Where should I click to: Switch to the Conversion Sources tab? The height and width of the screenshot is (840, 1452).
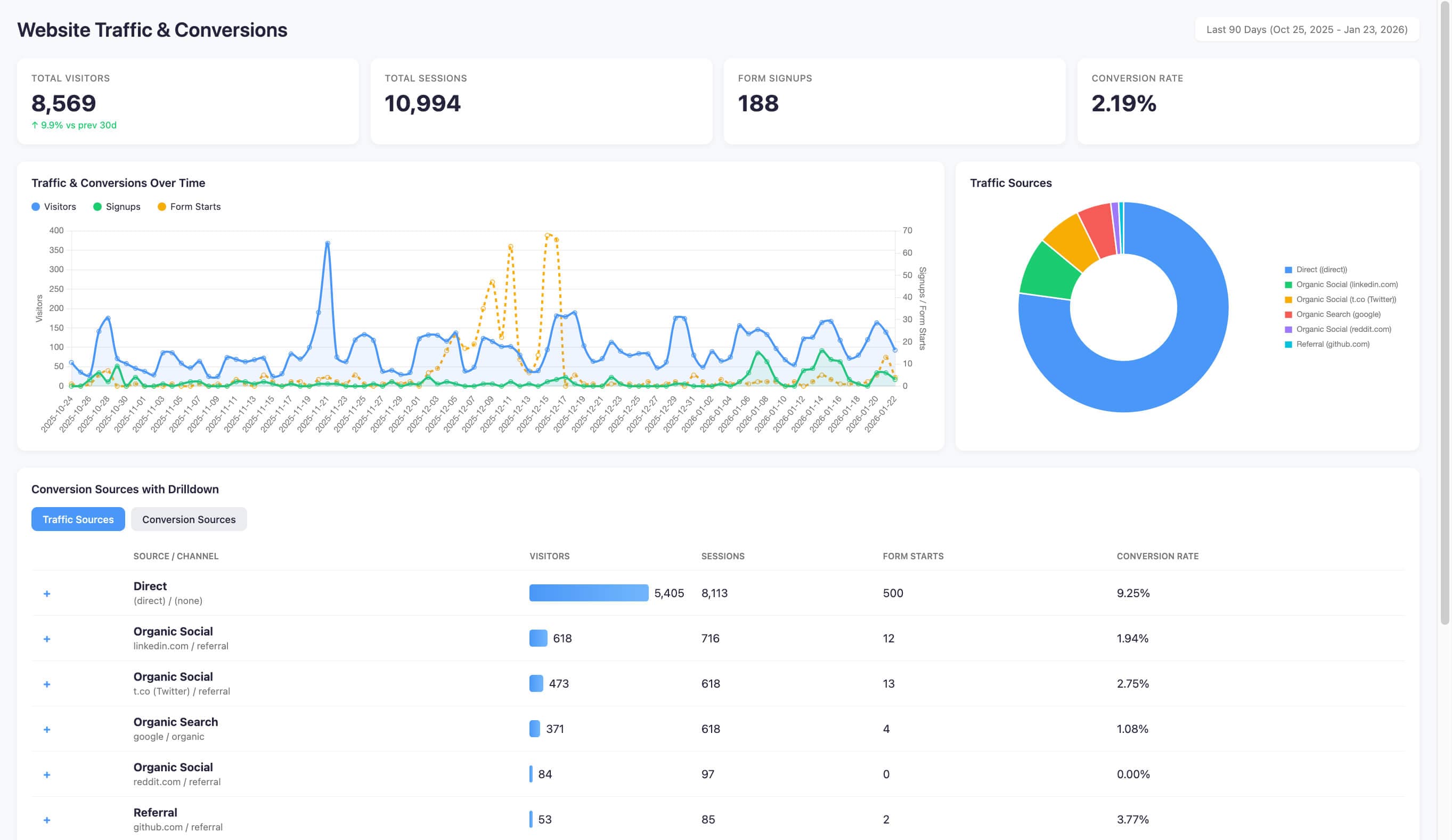tap(189, 519)
